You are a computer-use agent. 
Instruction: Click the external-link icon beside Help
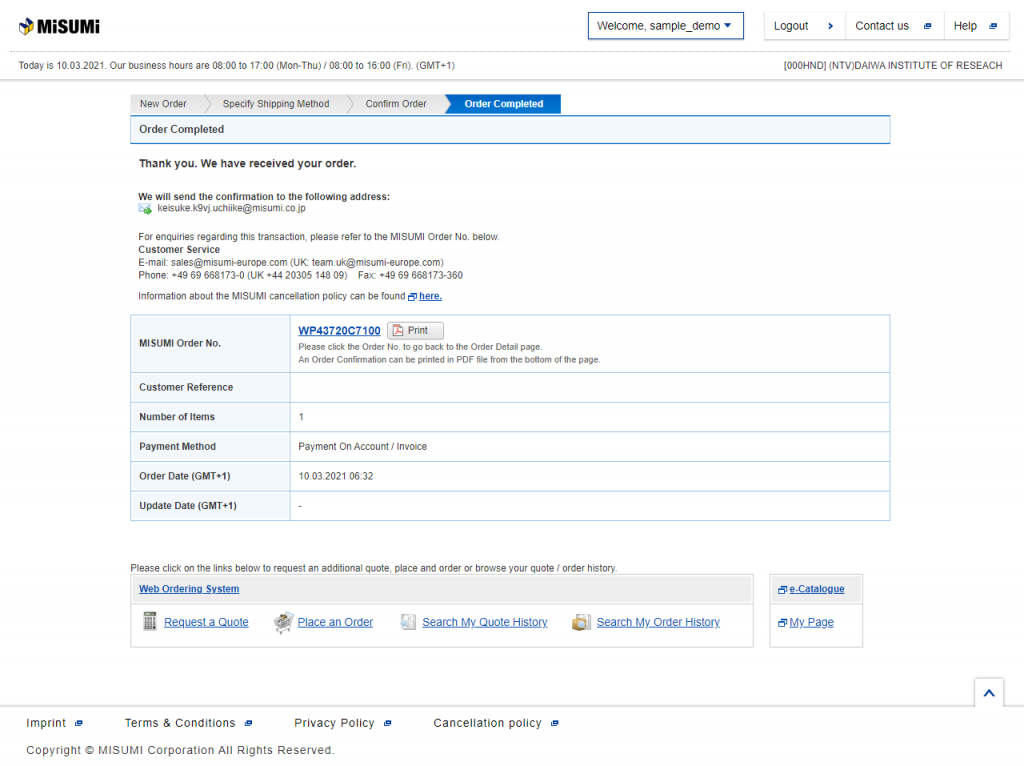click(993, 26)
